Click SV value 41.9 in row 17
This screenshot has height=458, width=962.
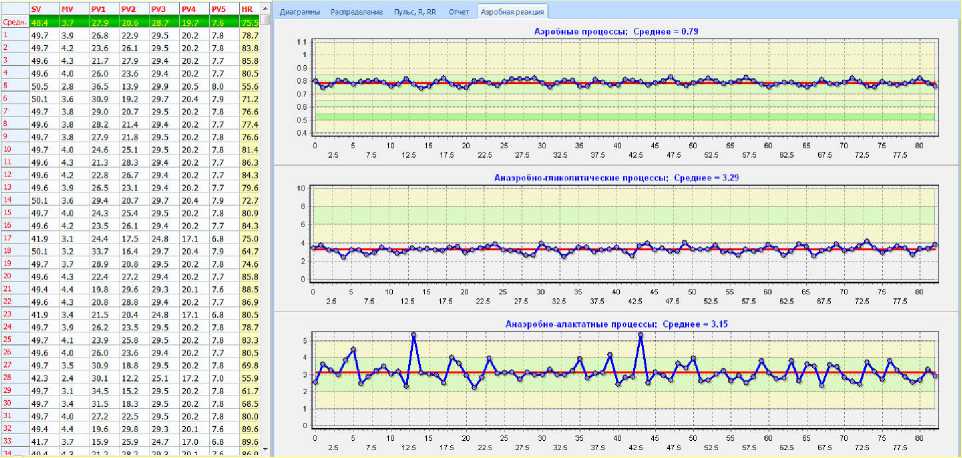tap(44, 238)
